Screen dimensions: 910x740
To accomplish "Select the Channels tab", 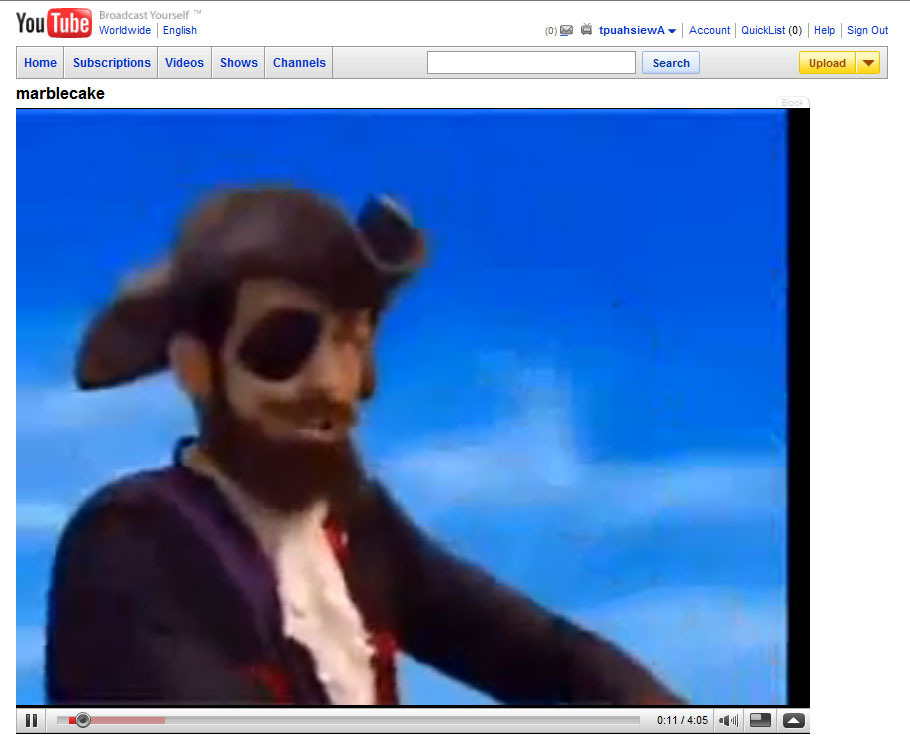I will point(299,63).
